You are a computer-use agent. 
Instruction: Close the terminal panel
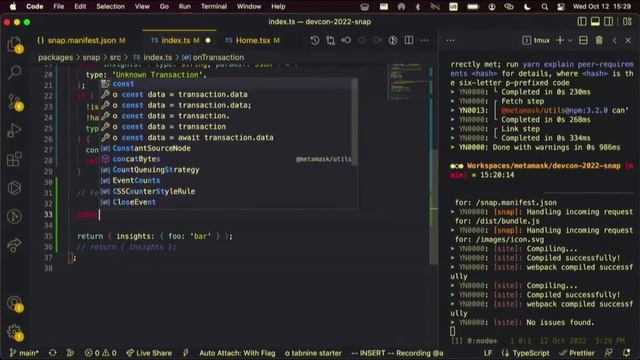[628, 40]
